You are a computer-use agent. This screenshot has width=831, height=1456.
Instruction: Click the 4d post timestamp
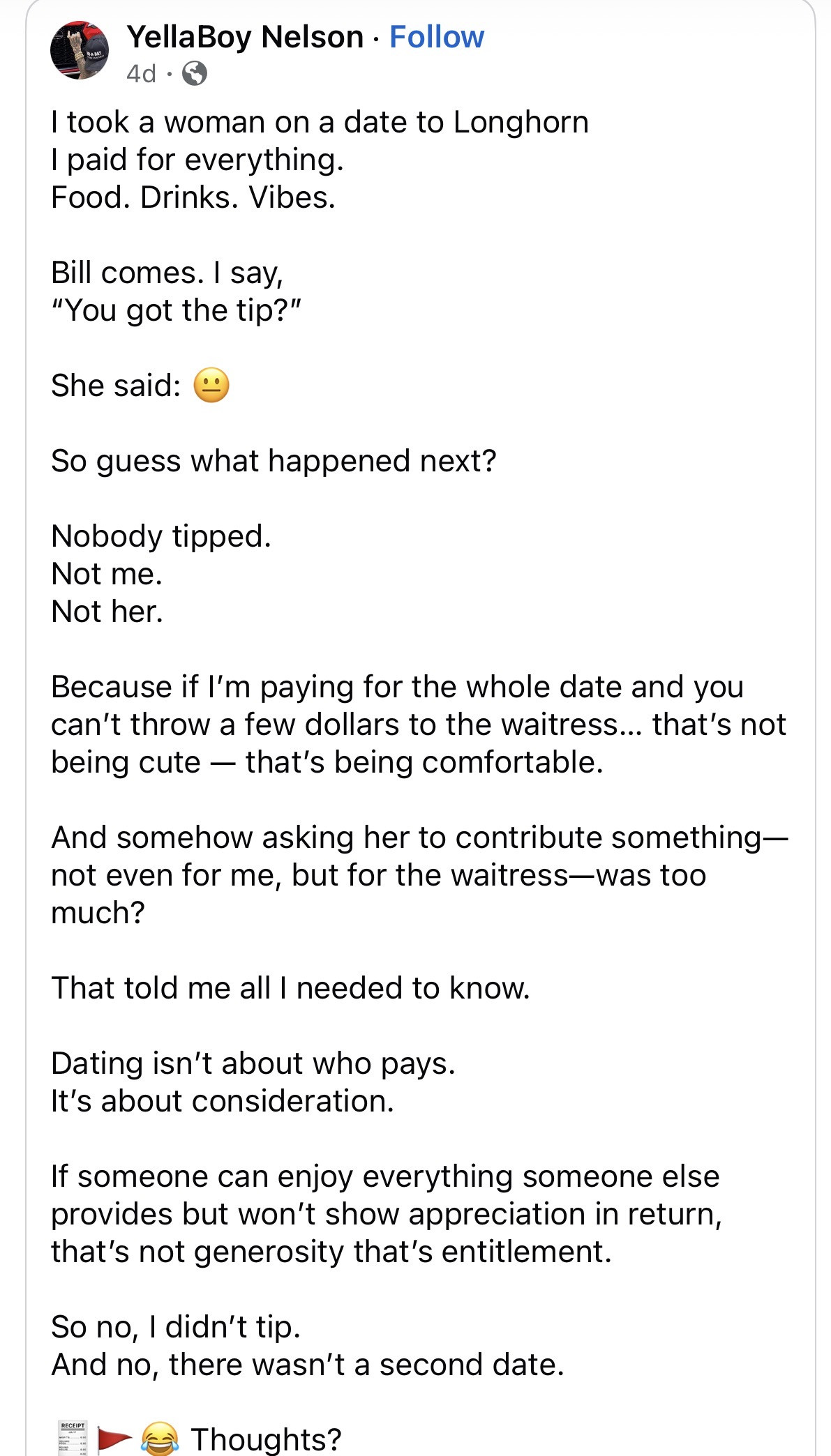click(141, 73)
